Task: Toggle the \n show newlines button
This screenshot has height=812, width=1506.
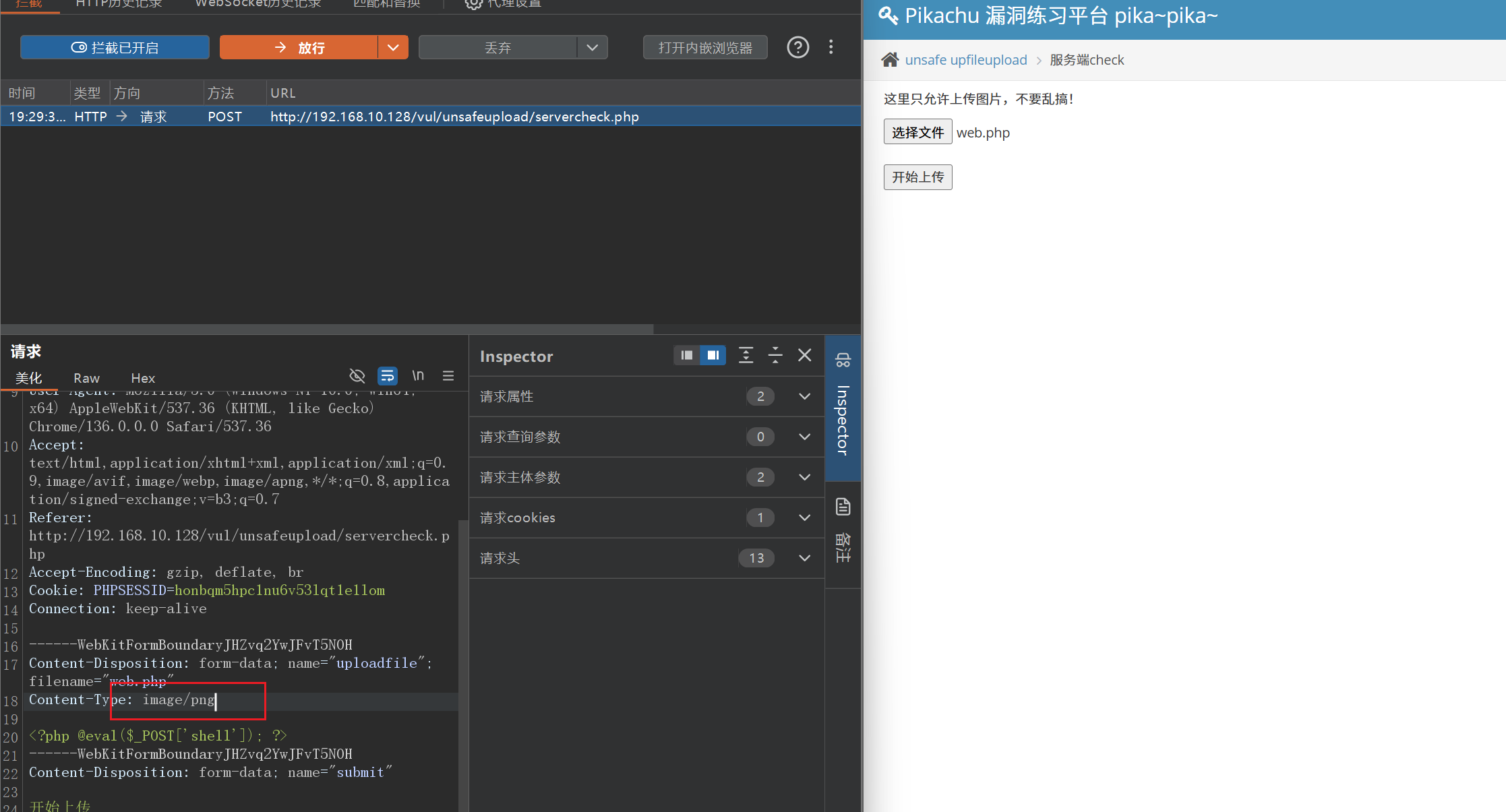Action: [418, 375]
